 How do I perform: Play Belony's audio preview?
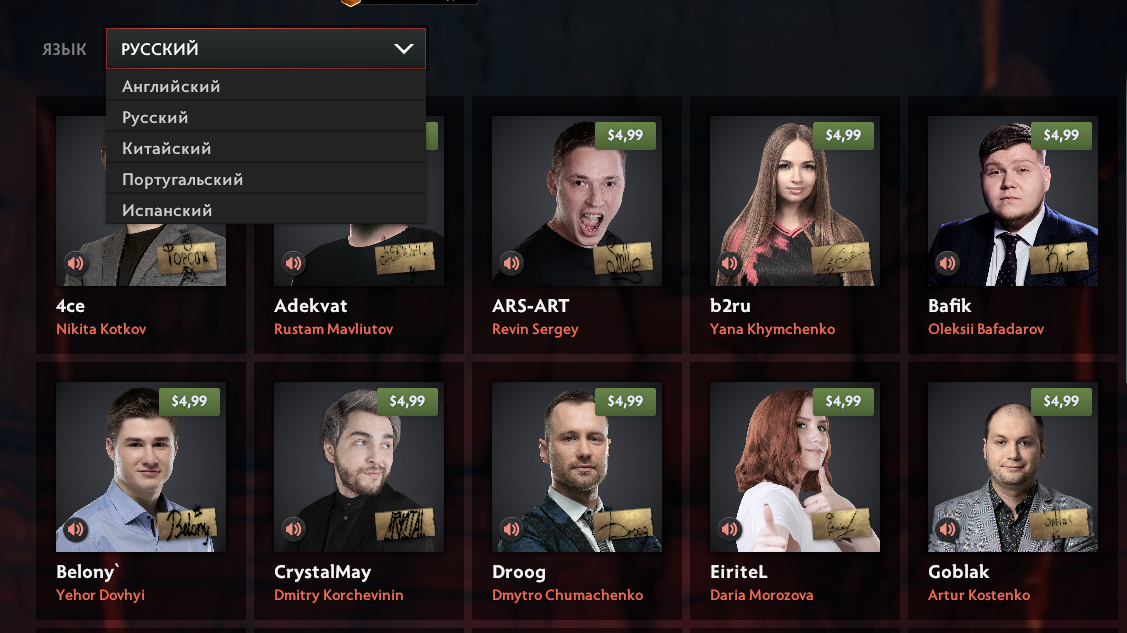click(x=75, y=530)
